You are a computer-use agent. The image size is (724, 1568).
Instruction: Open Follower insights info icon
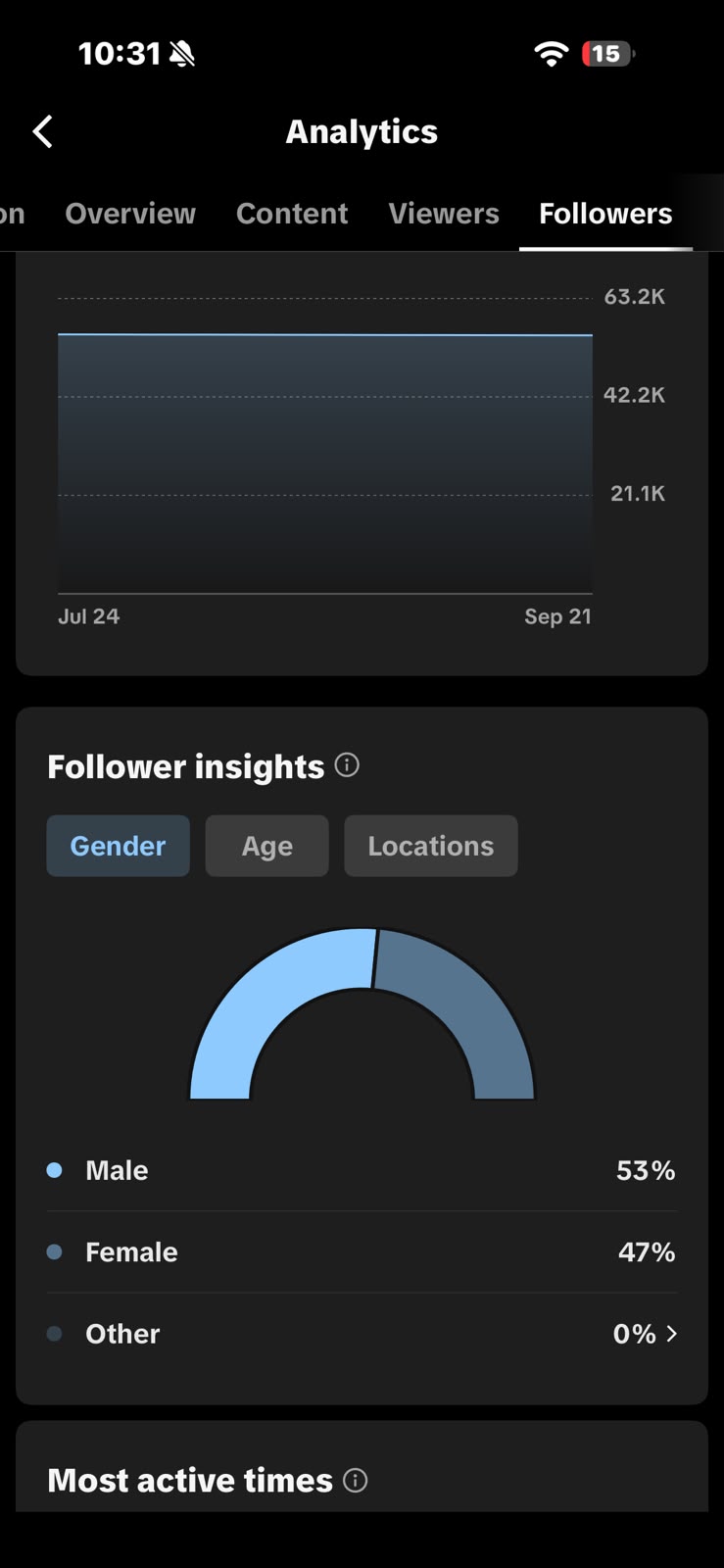347,764
